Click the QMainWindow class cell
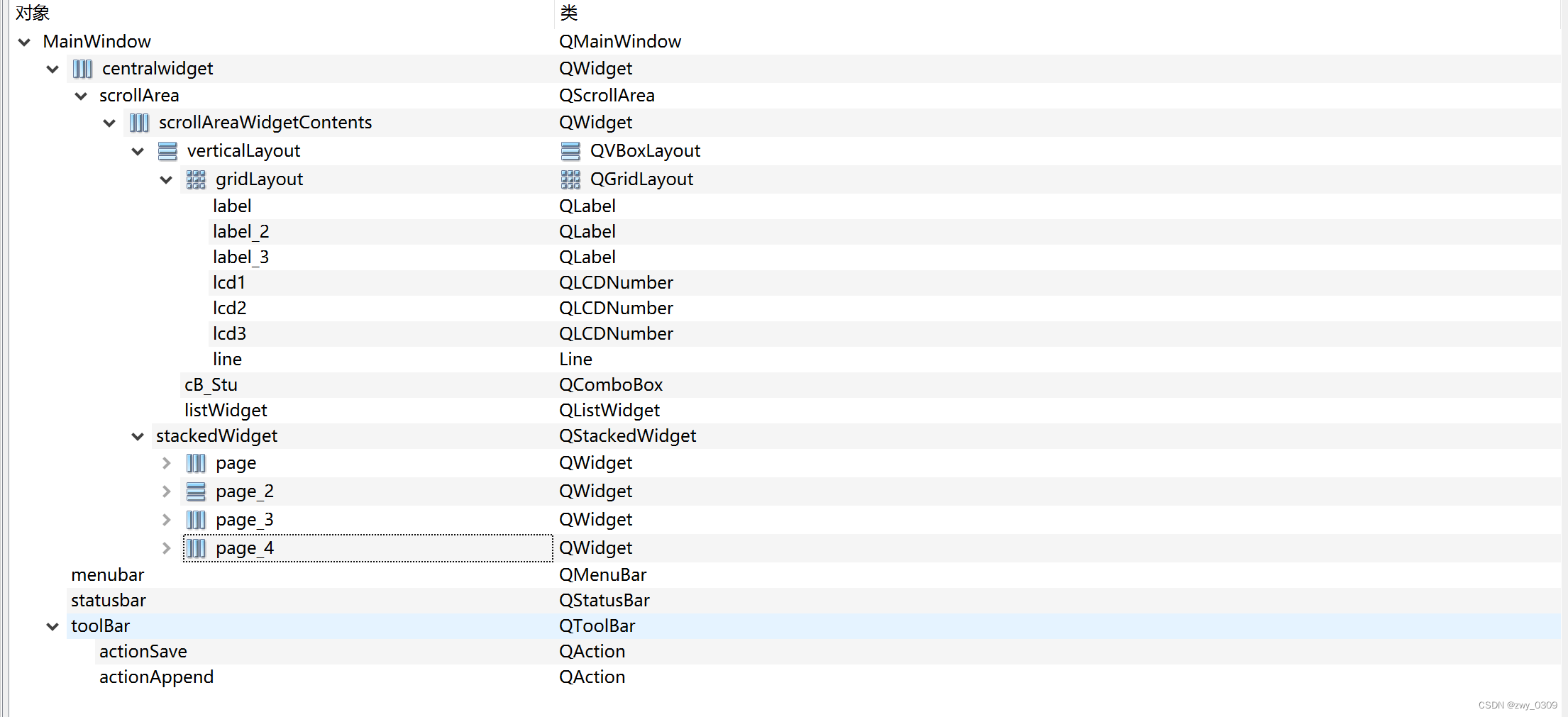The height and width of the screenshot is (717, 1568). coord(620,42)
